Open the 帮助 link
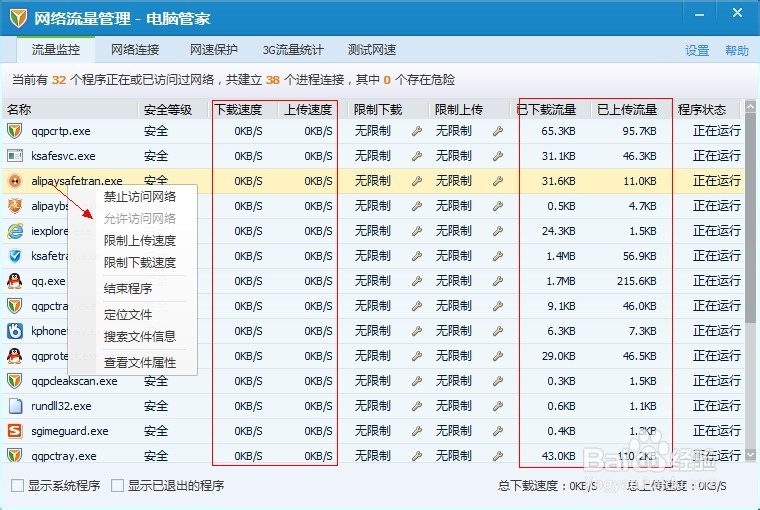 (737, 50)
